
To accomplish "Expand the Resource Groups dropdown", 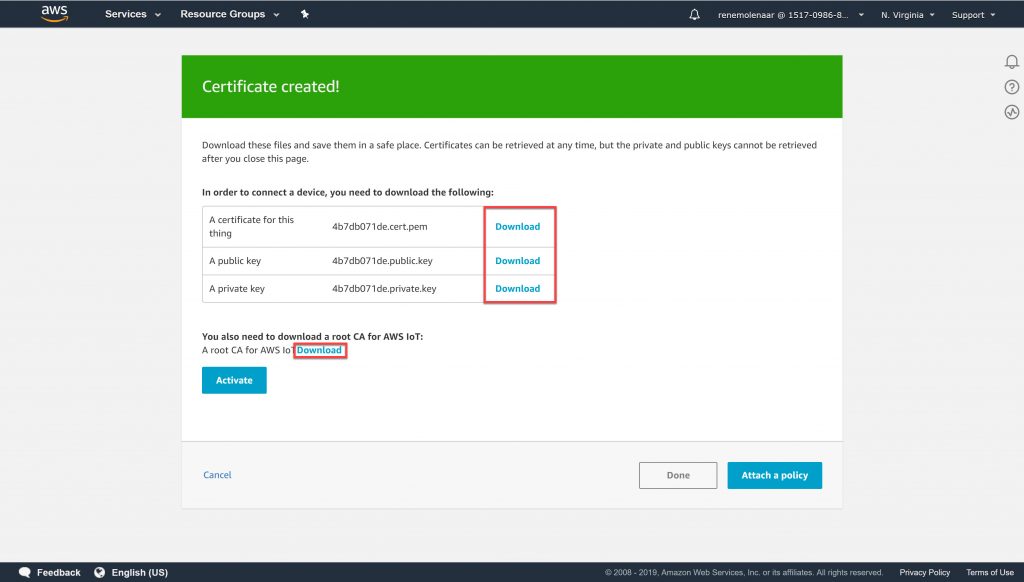I will 229,15.
